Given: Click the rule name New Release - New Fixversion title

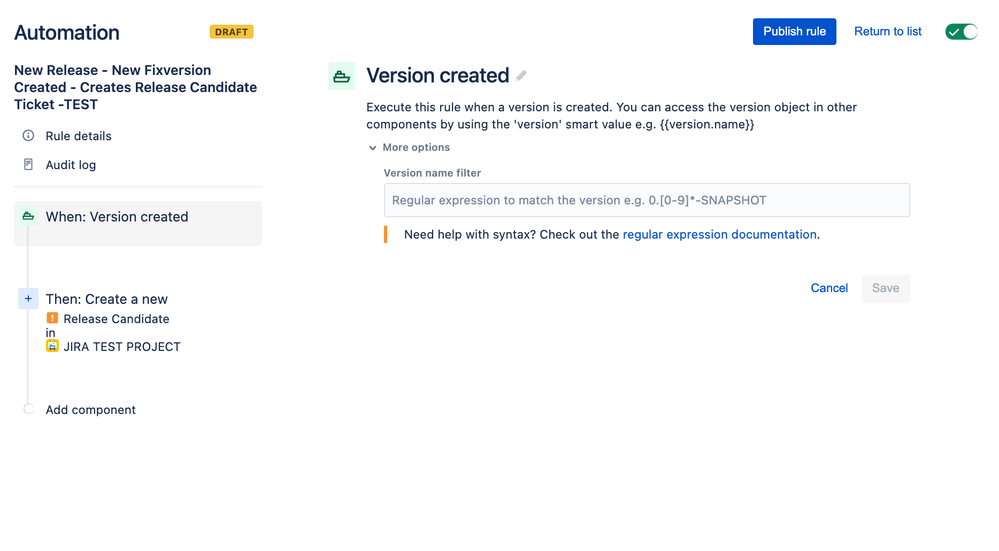Looking at the screenshot, I should pyautogui.click(x=136, y=87).
